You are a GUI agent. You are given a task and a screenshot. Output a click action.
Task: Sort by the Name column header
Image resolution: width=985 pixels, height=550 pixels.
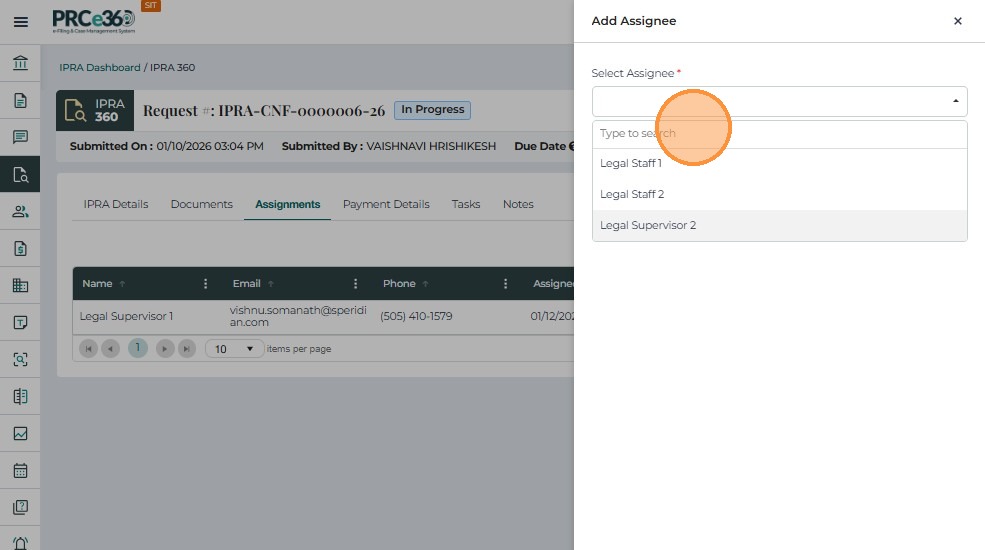(97, 284)
